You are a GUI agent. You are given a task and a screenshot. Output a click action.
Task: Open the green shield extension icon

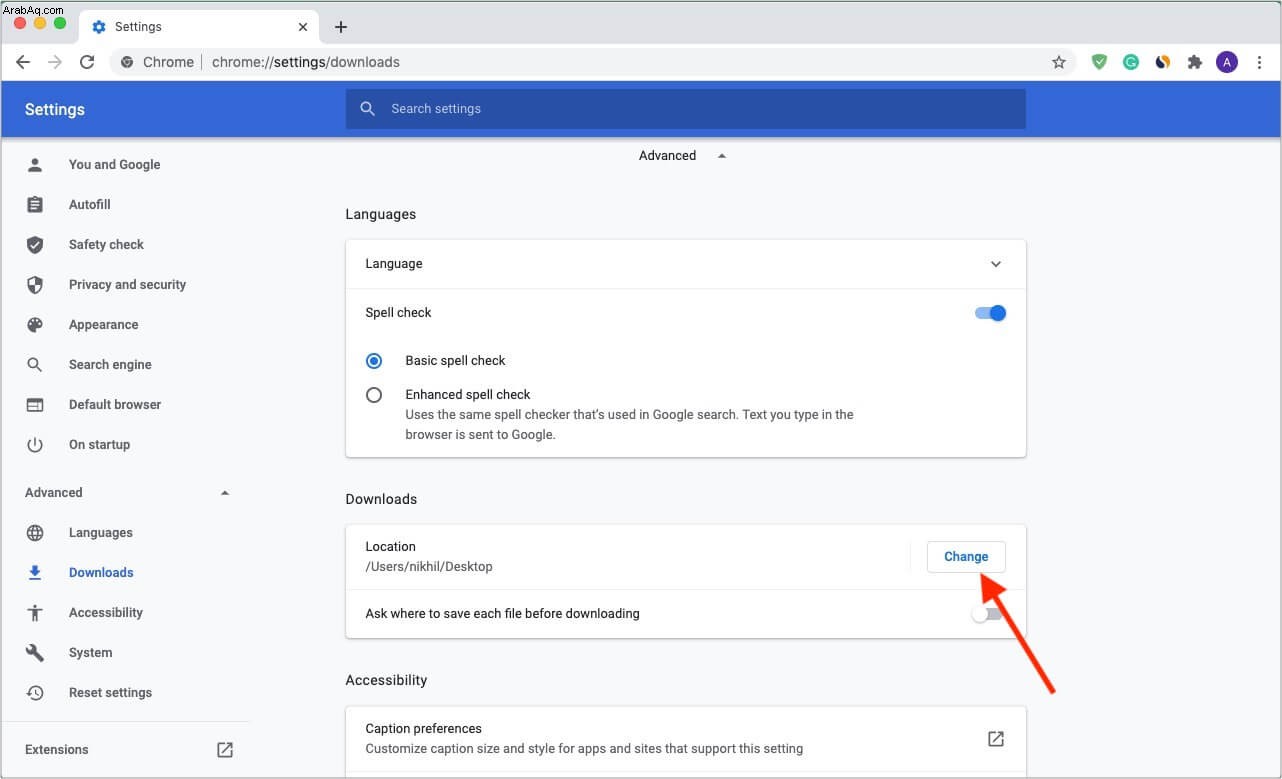pos(1099,62)
